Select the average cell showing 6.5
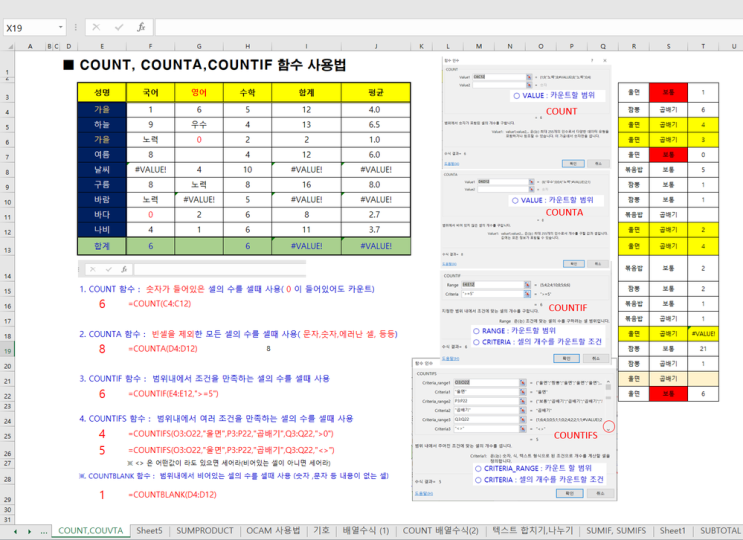The width and height of the screenshot is (743, 540). pyautogui.click(x=376, y=125)
